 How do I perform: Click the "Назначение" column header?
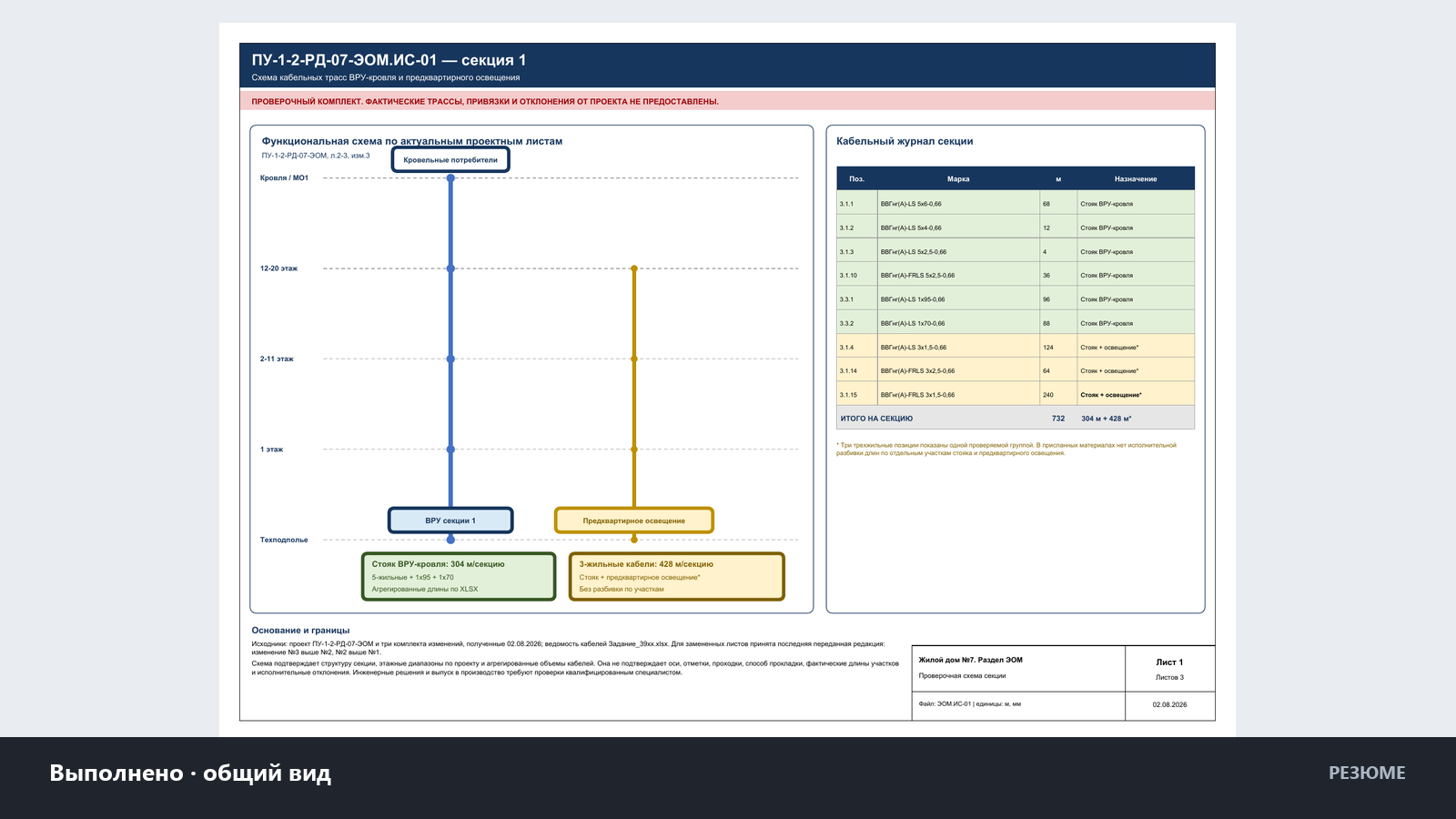pyautogui.click(x=1136, y=178)
